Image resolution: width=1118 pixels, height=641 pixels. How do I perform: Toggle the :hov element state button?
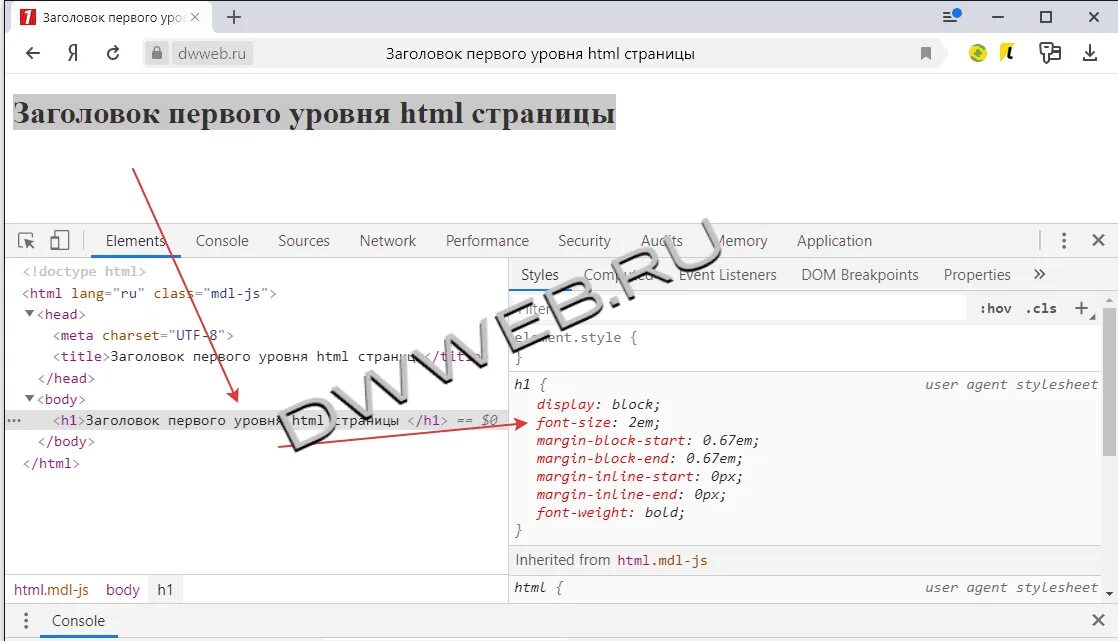pyautogui.click(x=995, y=309)
